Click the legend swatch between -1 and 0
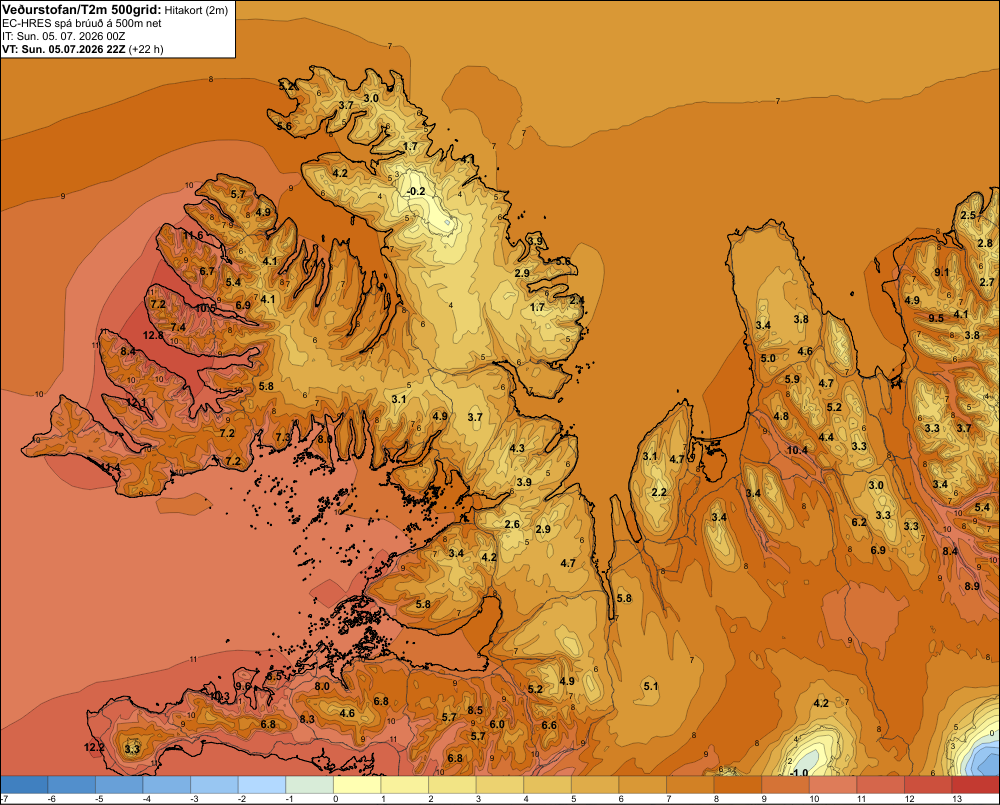The image size is (1000, 805). click(310, 784)
